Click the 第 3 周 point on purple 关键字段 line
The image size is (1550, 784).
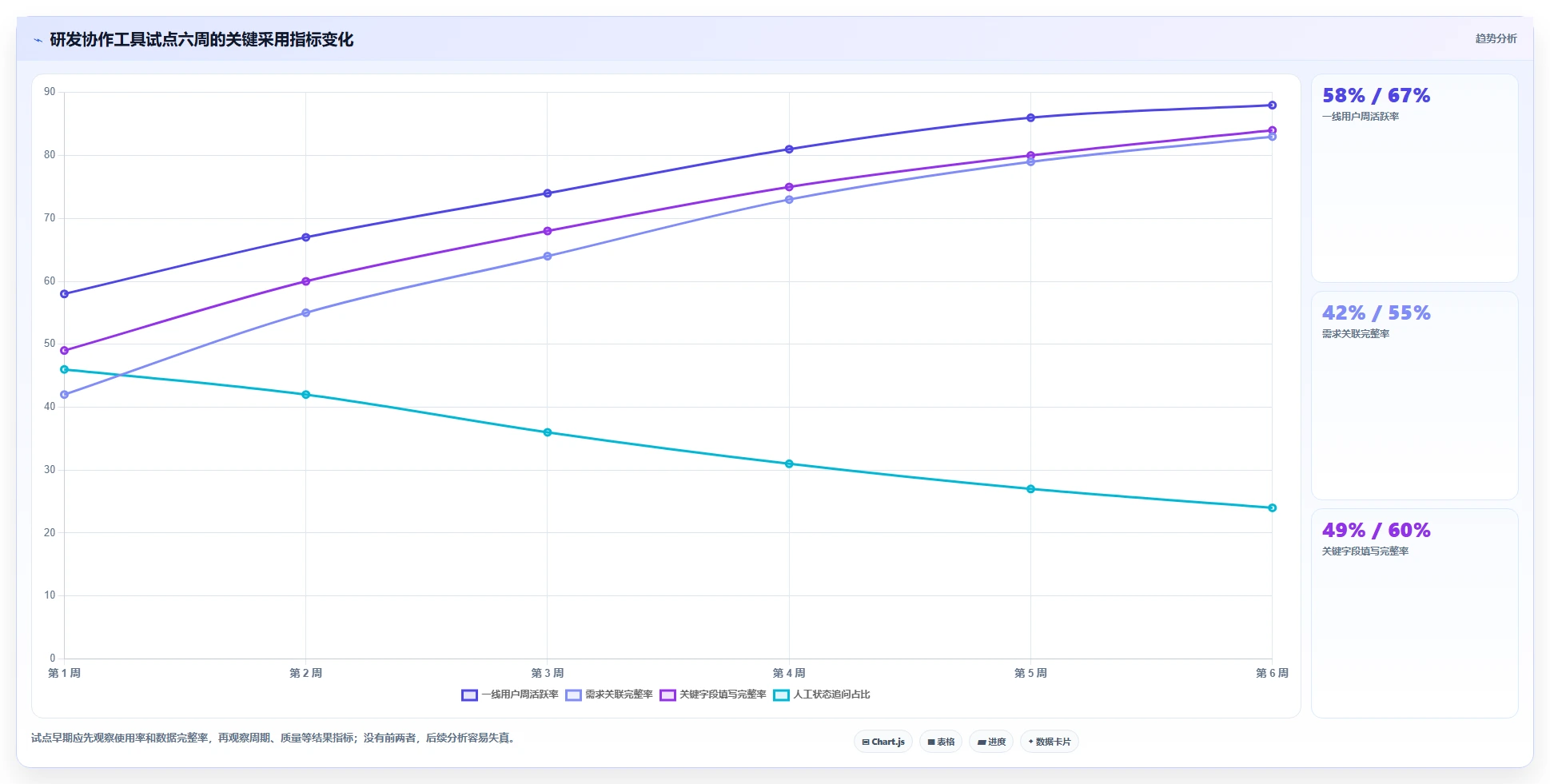click(x=548, y=231)
